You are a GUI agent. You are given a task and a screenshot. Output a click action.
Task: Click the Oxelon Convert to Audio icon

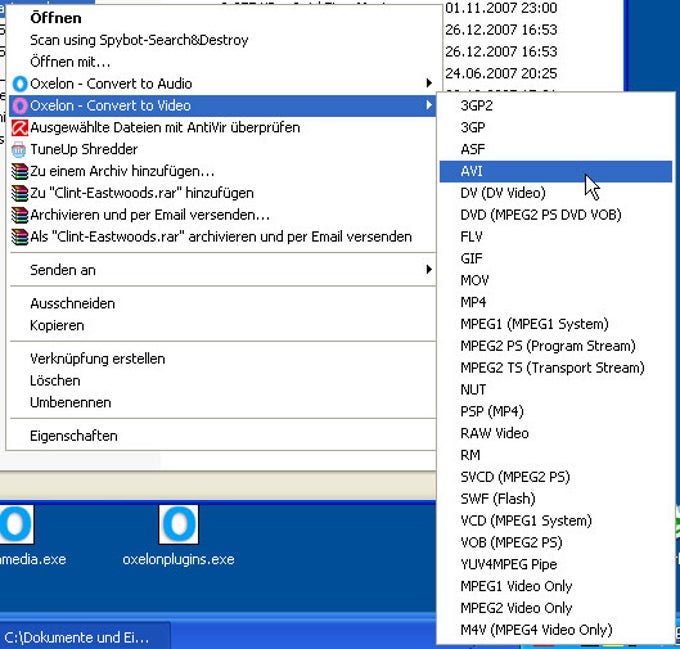[x=20, y=84]
